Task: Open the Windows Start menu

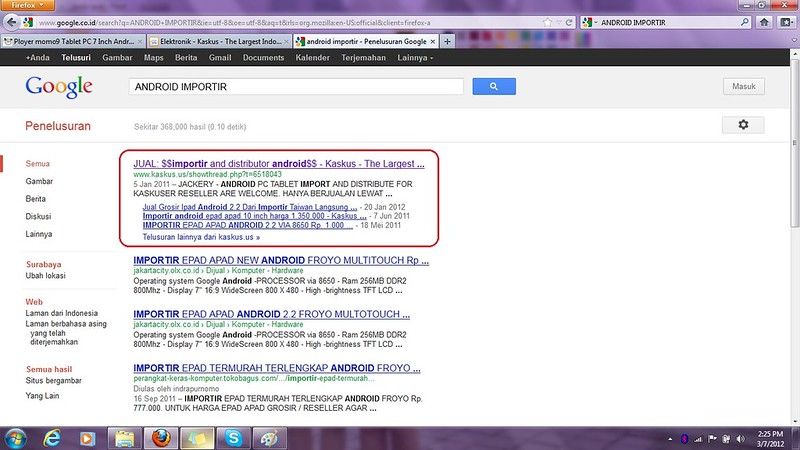Action: pos(15,439)
